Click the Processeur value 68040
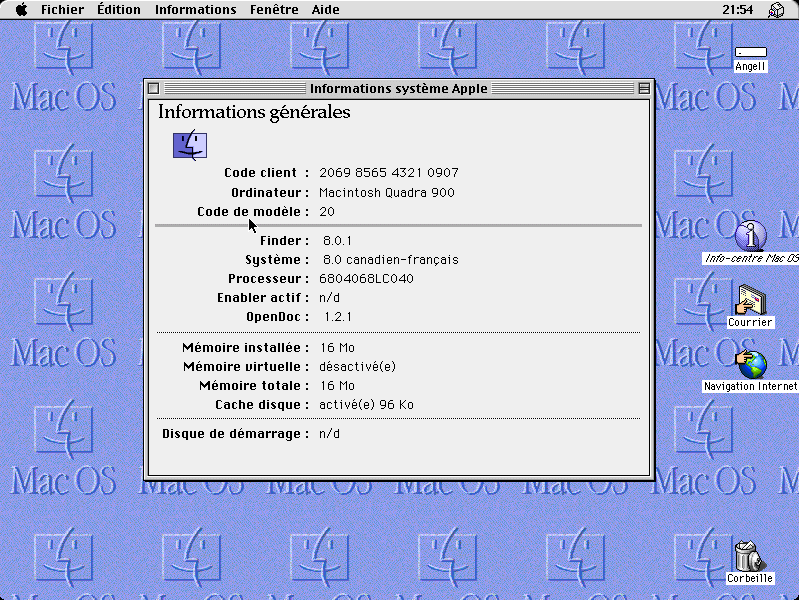This screenshot has width=799, height=600. point(365,278)
